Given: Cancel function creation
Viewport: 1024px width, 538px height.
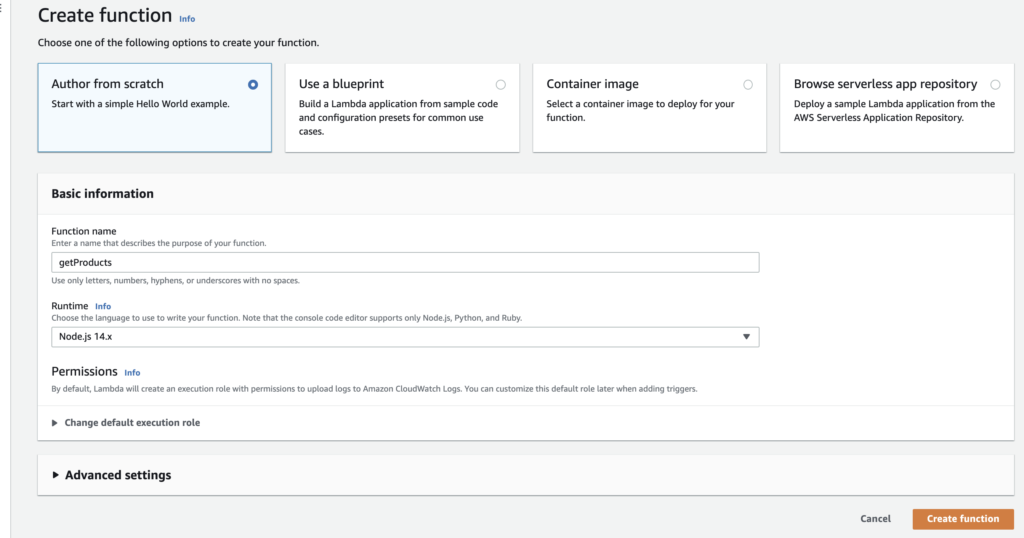Looking at the screenshot, I should click(875, 518).
